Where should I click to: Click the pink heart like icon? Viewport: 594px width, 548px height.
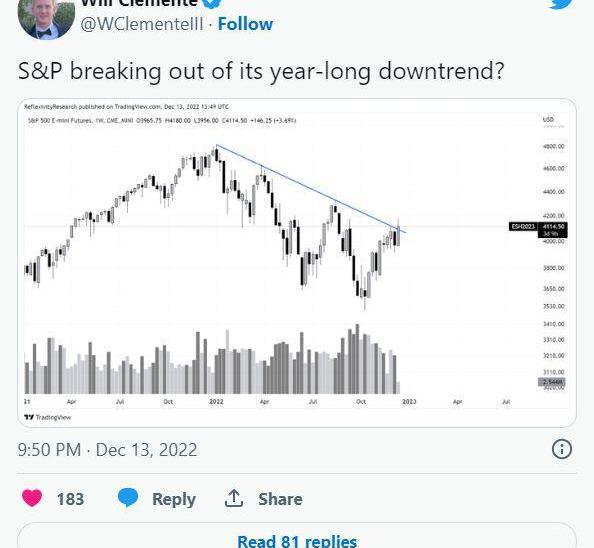pyautogui.click(x=32, y=498)
